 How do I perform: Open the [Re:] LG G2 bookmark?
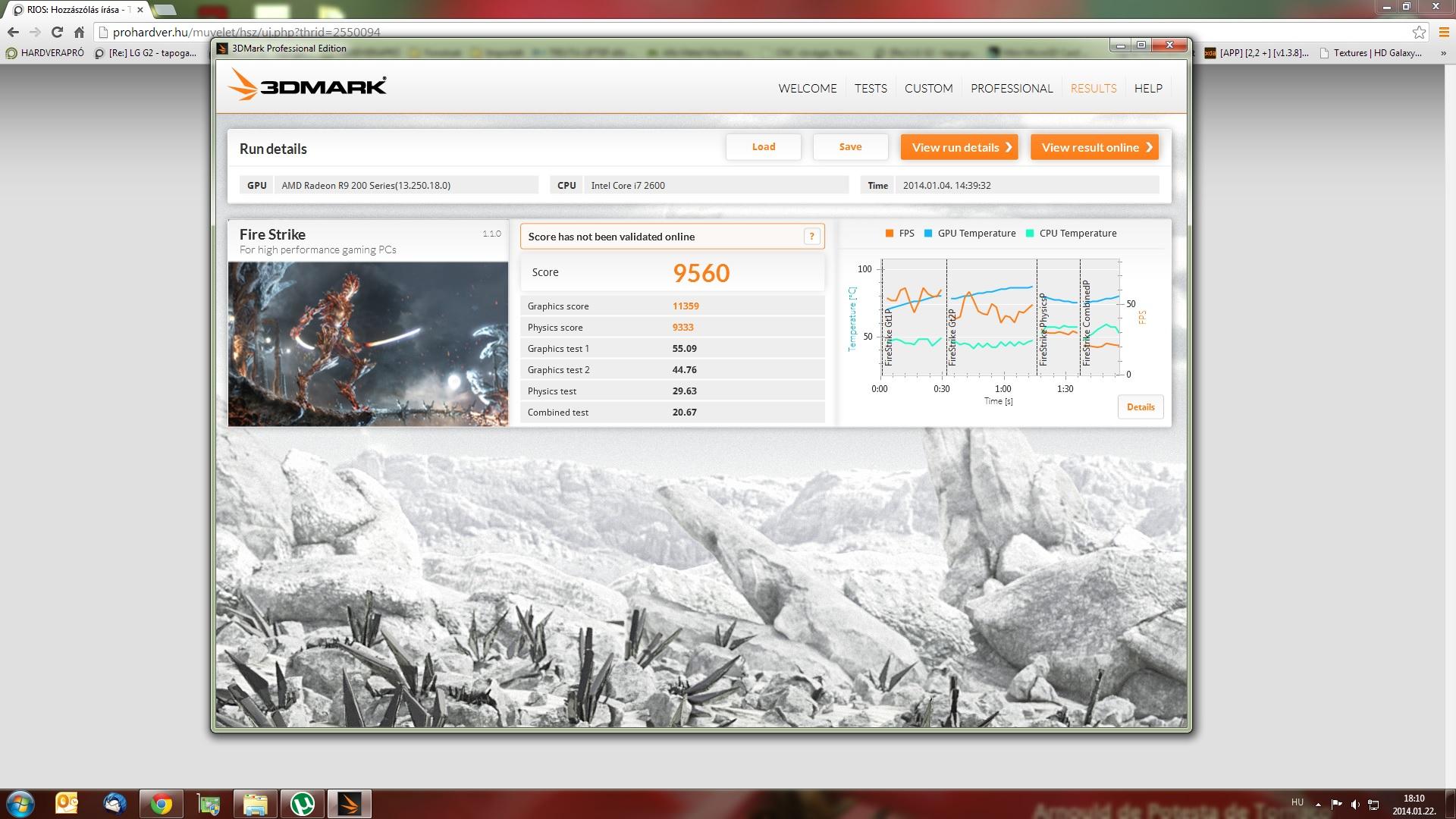point(146,53)
